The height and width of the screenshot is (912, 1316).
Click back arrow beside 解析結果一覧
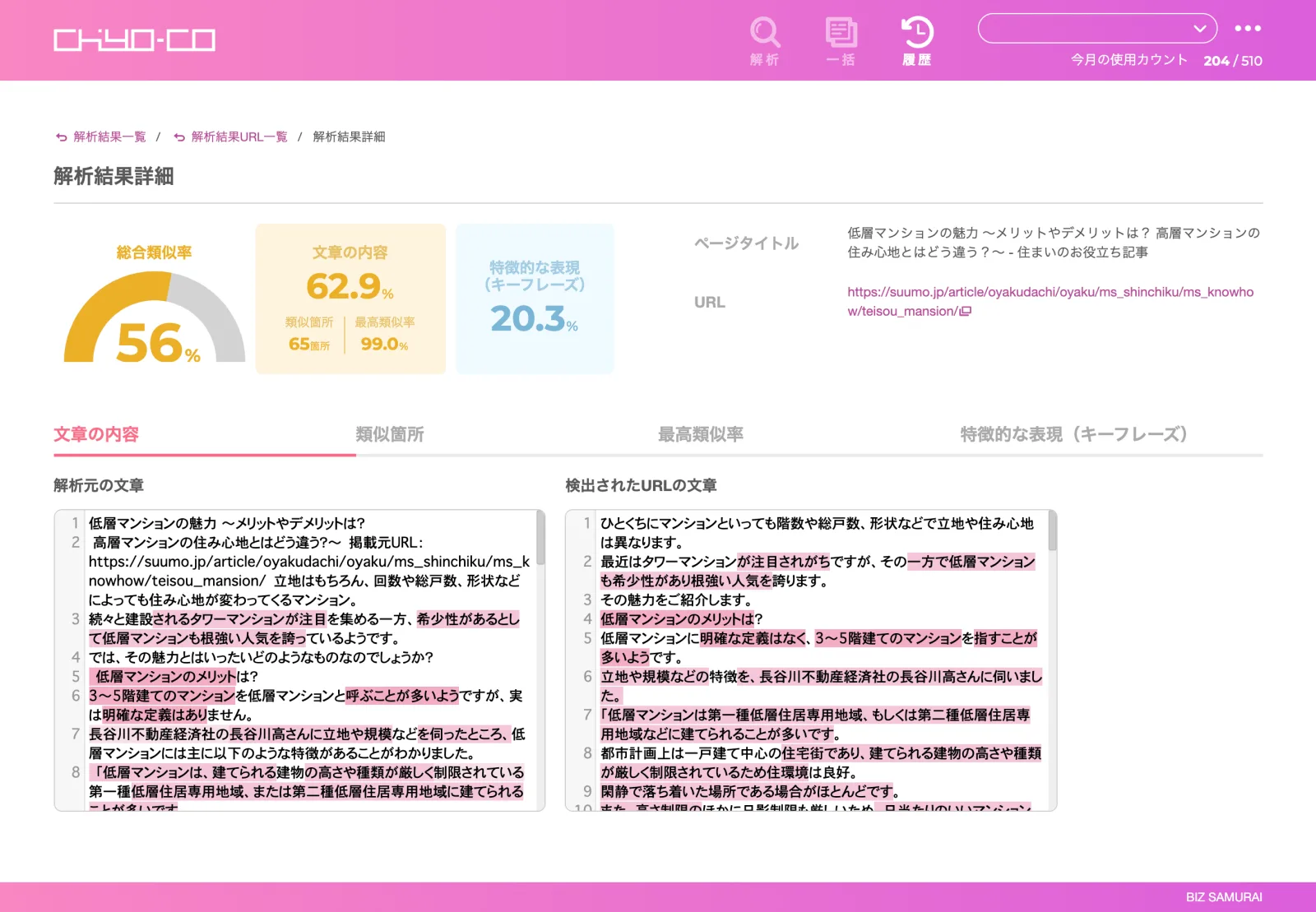point(62,137)
